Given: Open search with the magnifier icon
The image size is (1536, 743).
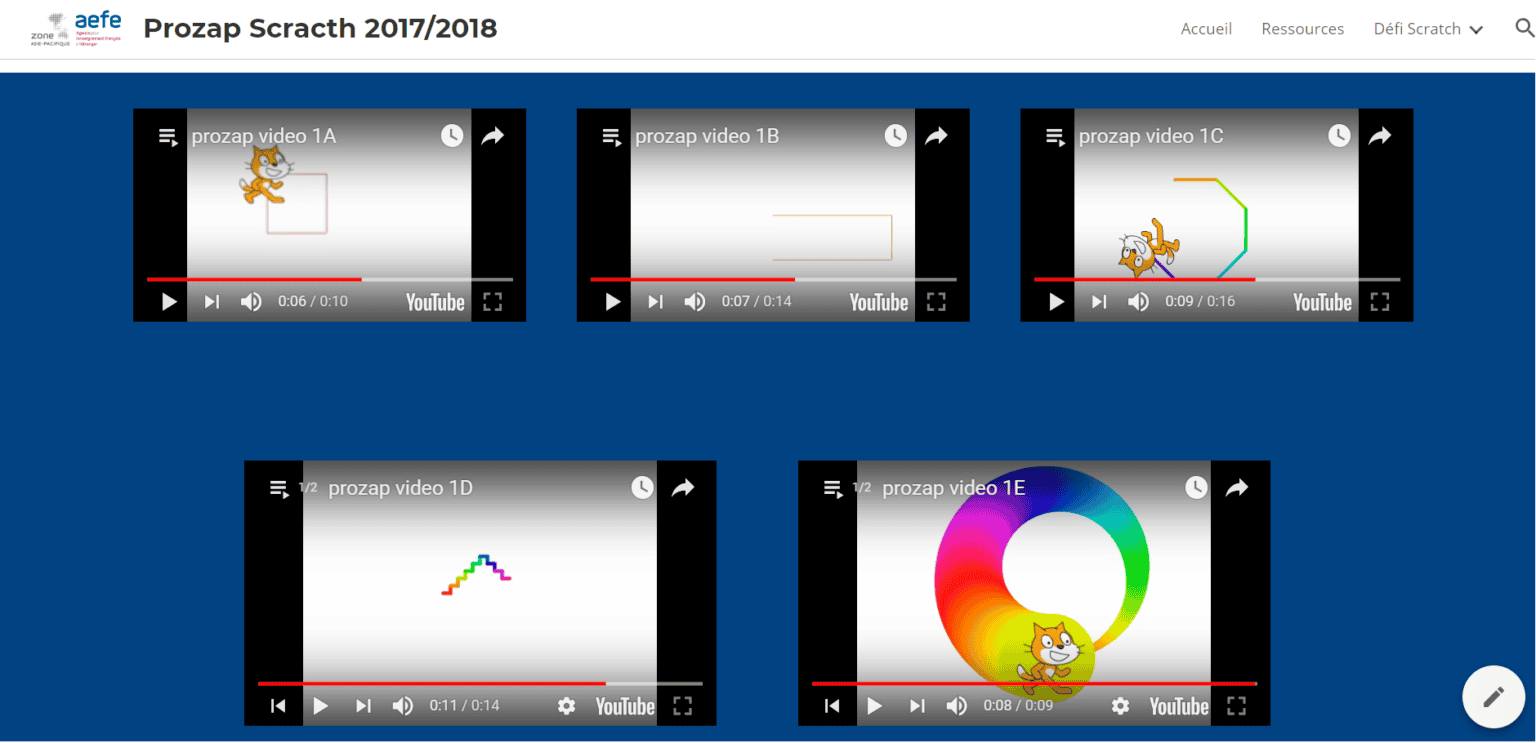Looking at the screenshot, I should (1524, 29).
